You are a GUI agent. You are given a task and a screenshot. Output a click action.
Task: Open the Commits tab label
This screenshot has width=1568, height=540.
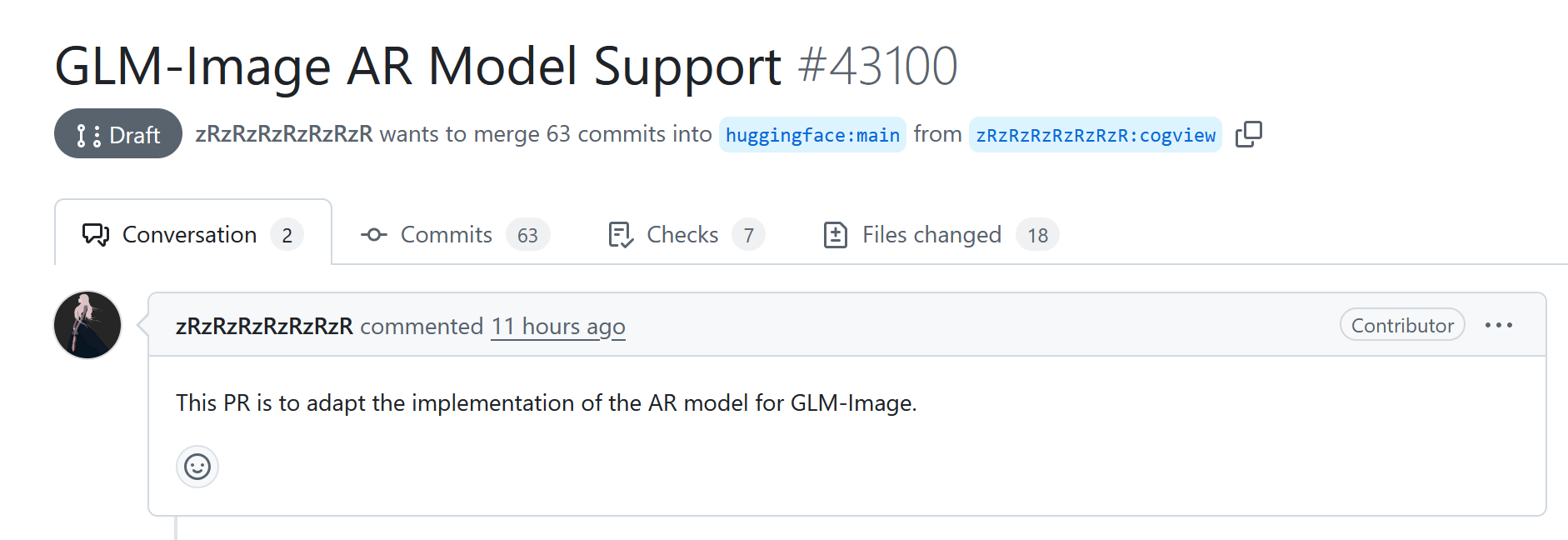point(446,235)
